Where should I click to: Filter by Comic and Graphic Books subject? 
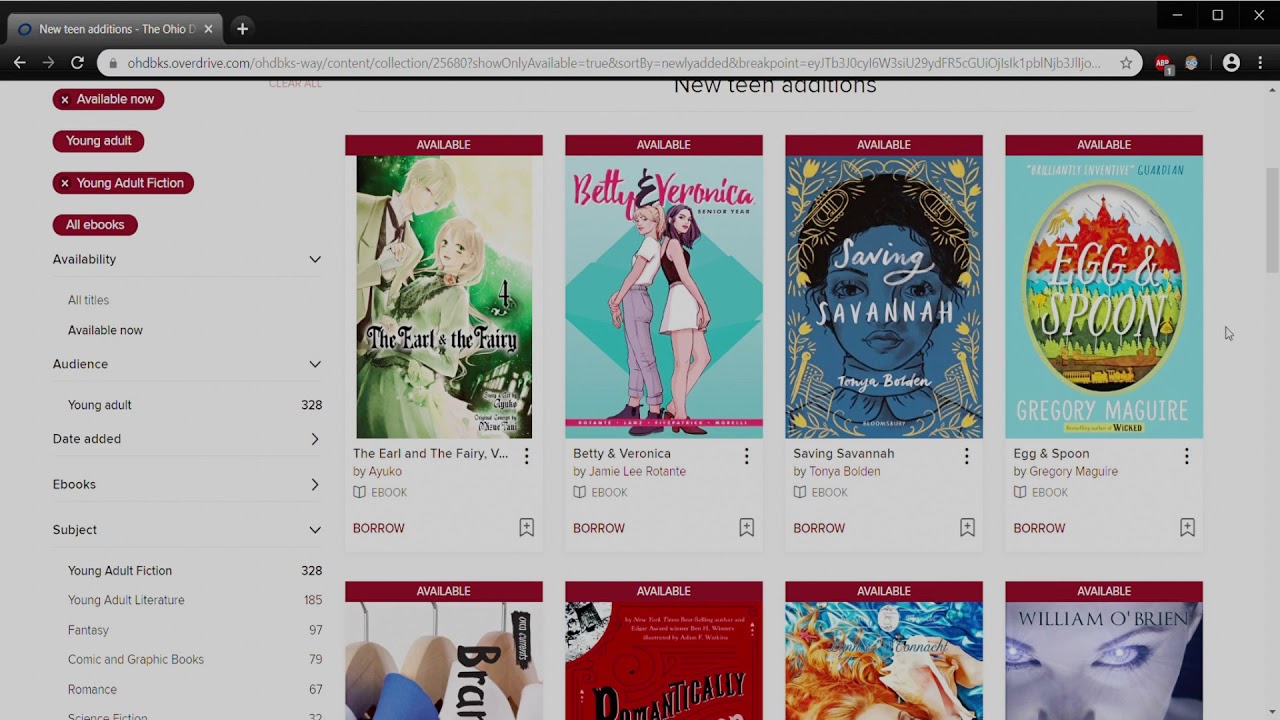click(x=136, y=660)
